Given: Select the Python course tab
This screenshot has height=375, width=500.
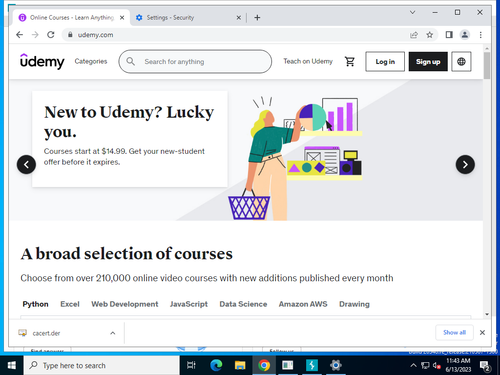Looking at the screenshot, I should (35, 304).
